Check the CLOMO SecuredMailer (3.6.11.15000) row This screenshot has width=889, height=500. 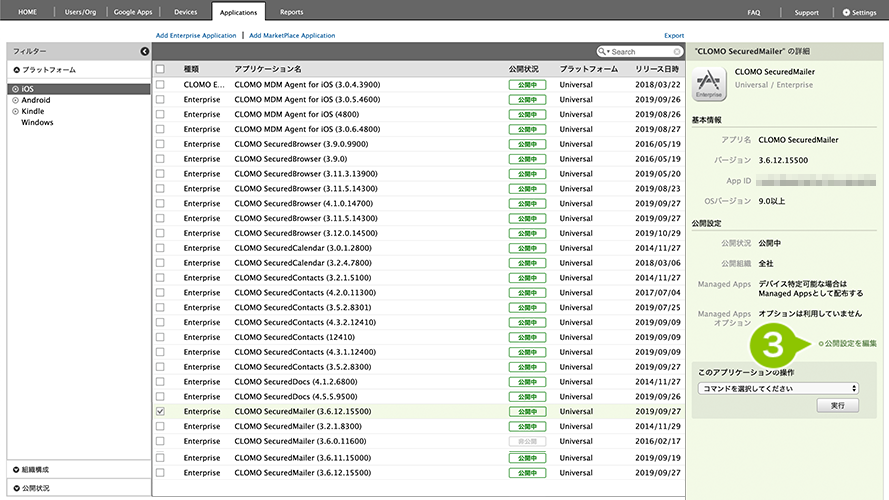point(160,458)
